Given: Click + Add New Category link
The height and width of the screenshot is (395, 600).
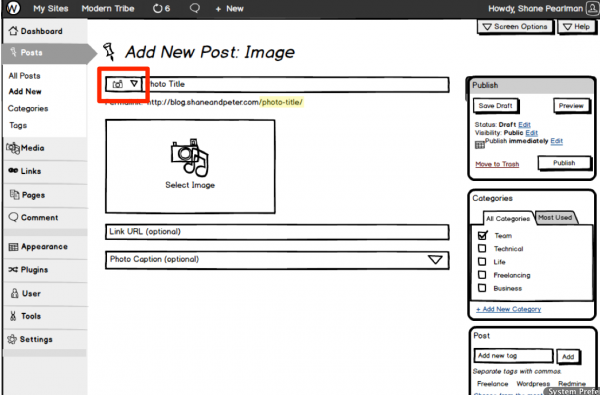Looking at the screenshot, I should point(509,309).
